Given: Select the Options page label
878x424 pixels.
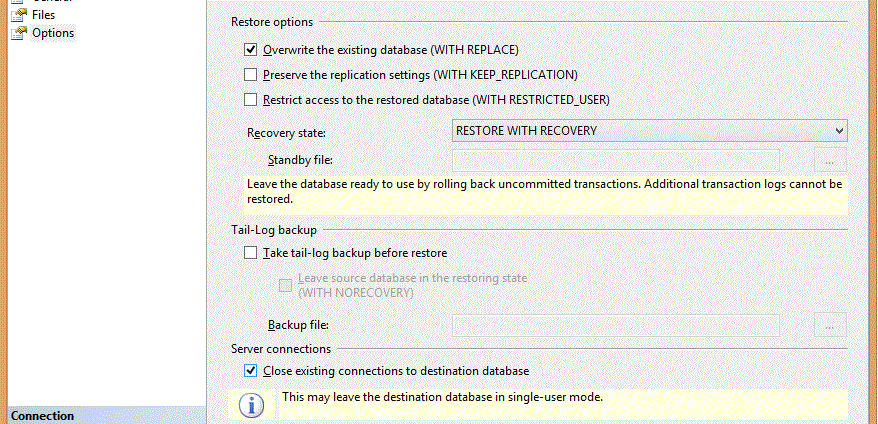Looking at the screenshot, I should pos(53,33).
